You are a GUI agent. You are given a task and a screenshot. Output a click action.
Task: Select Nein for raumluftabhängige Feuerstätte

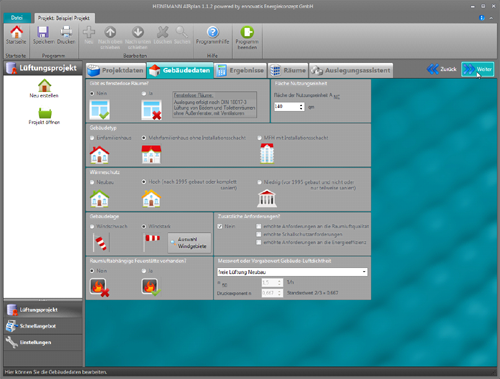92,271
